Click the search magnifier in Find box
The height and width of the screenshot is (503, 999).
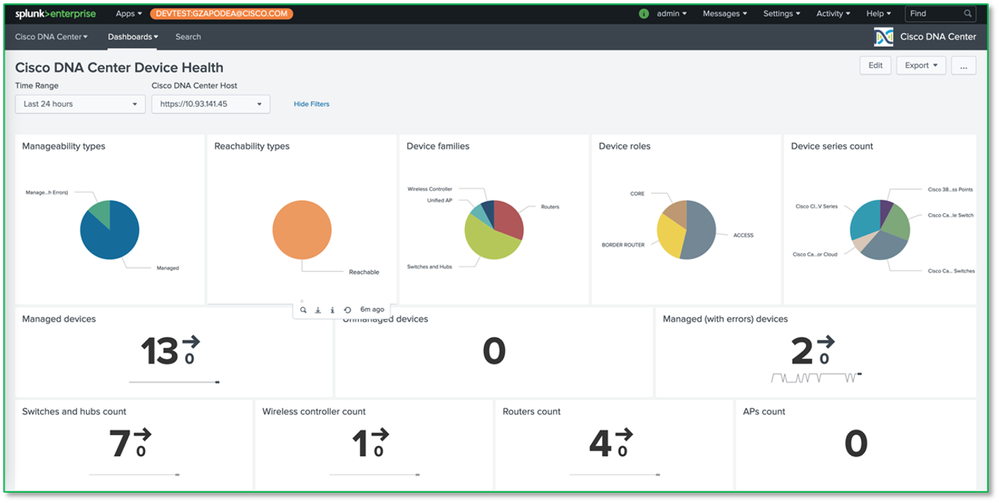coord(968,13)
